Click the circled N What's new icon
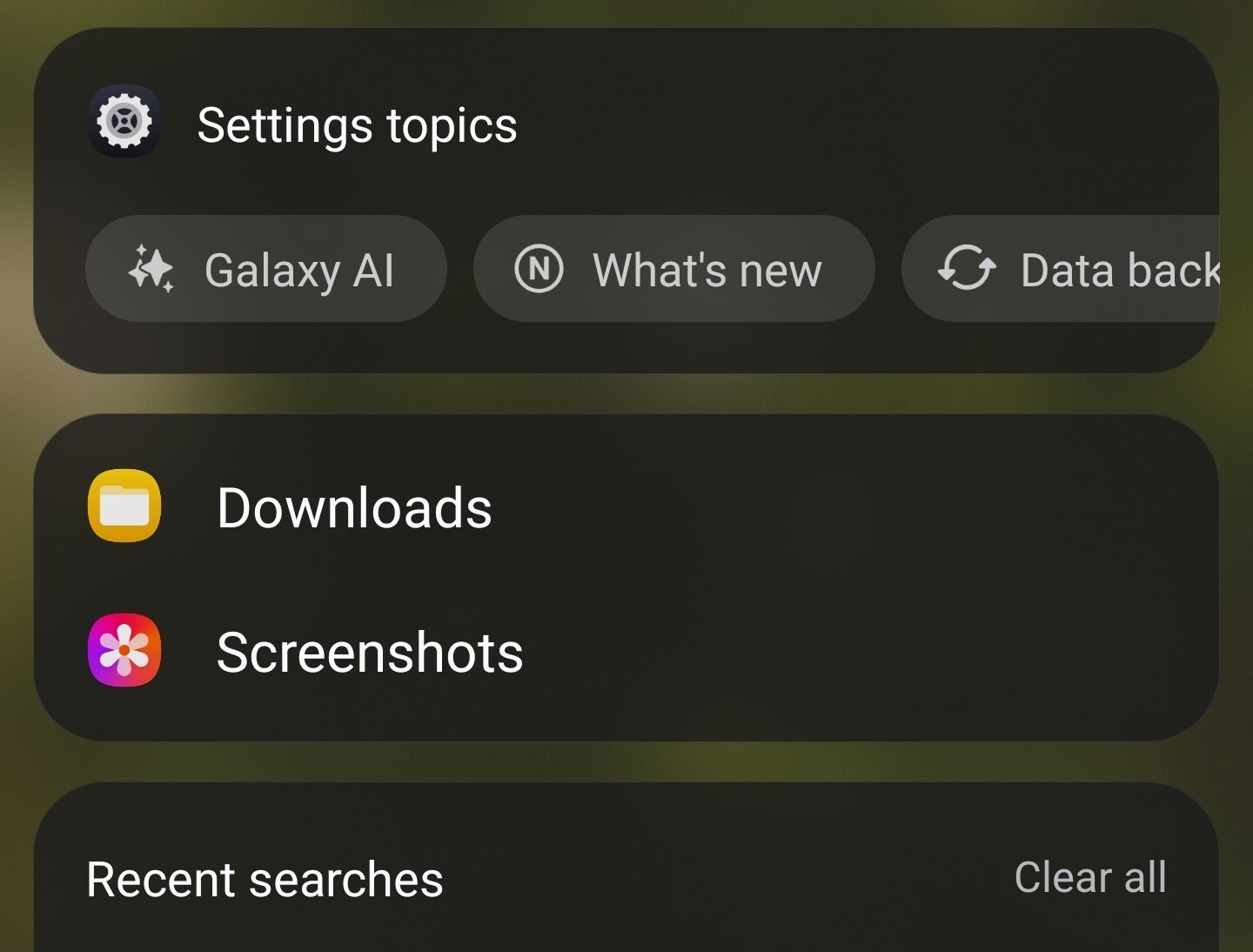This screenshot has width=1253, height=952. click(539, 268)
